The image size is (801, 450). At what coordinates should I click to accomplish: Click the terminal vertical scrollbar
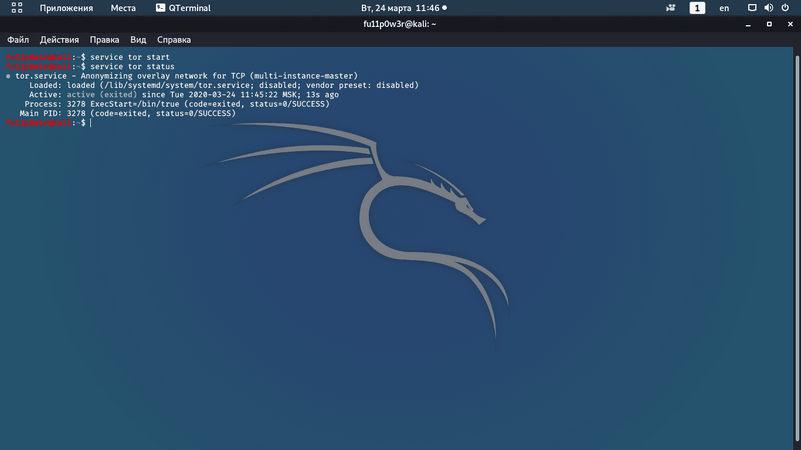pos(797,248)
